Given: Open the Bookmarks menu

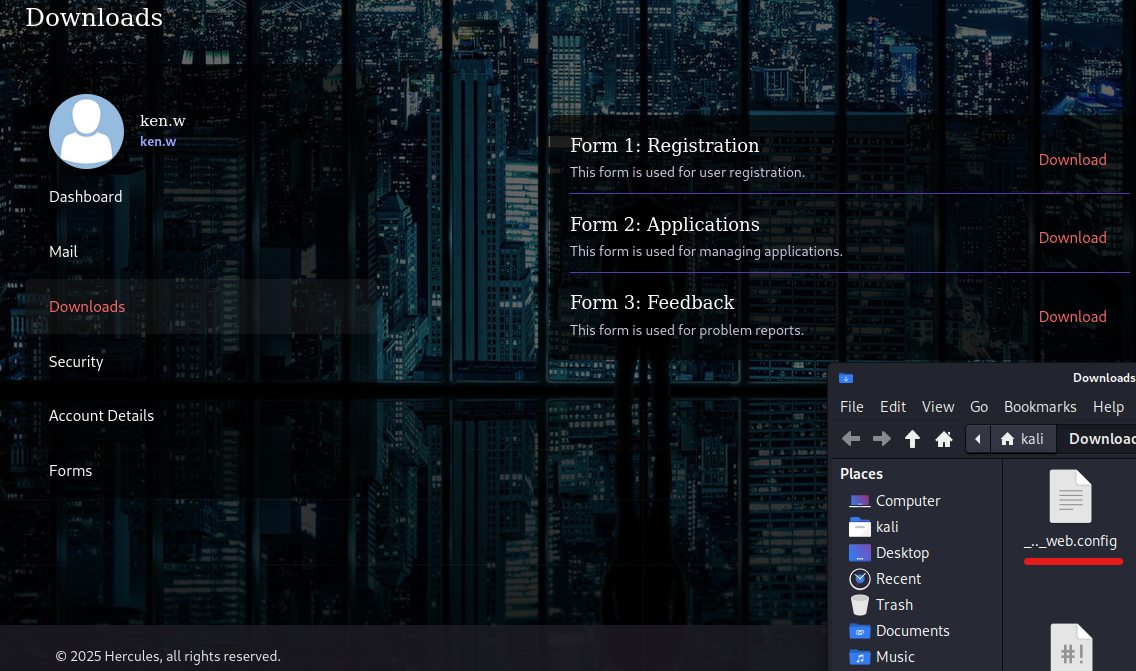Looking at the screenshot, I should (1040, 407).
